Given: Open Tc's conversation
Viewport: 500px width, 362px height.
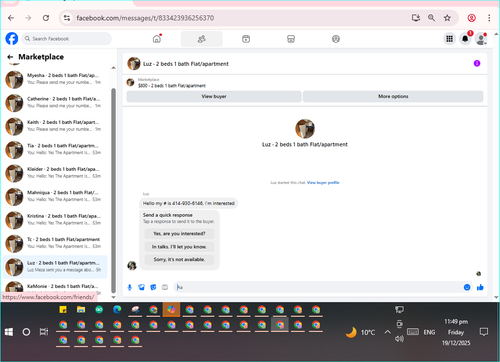Looking at the screenshot, I should click(x=55, y=243).
